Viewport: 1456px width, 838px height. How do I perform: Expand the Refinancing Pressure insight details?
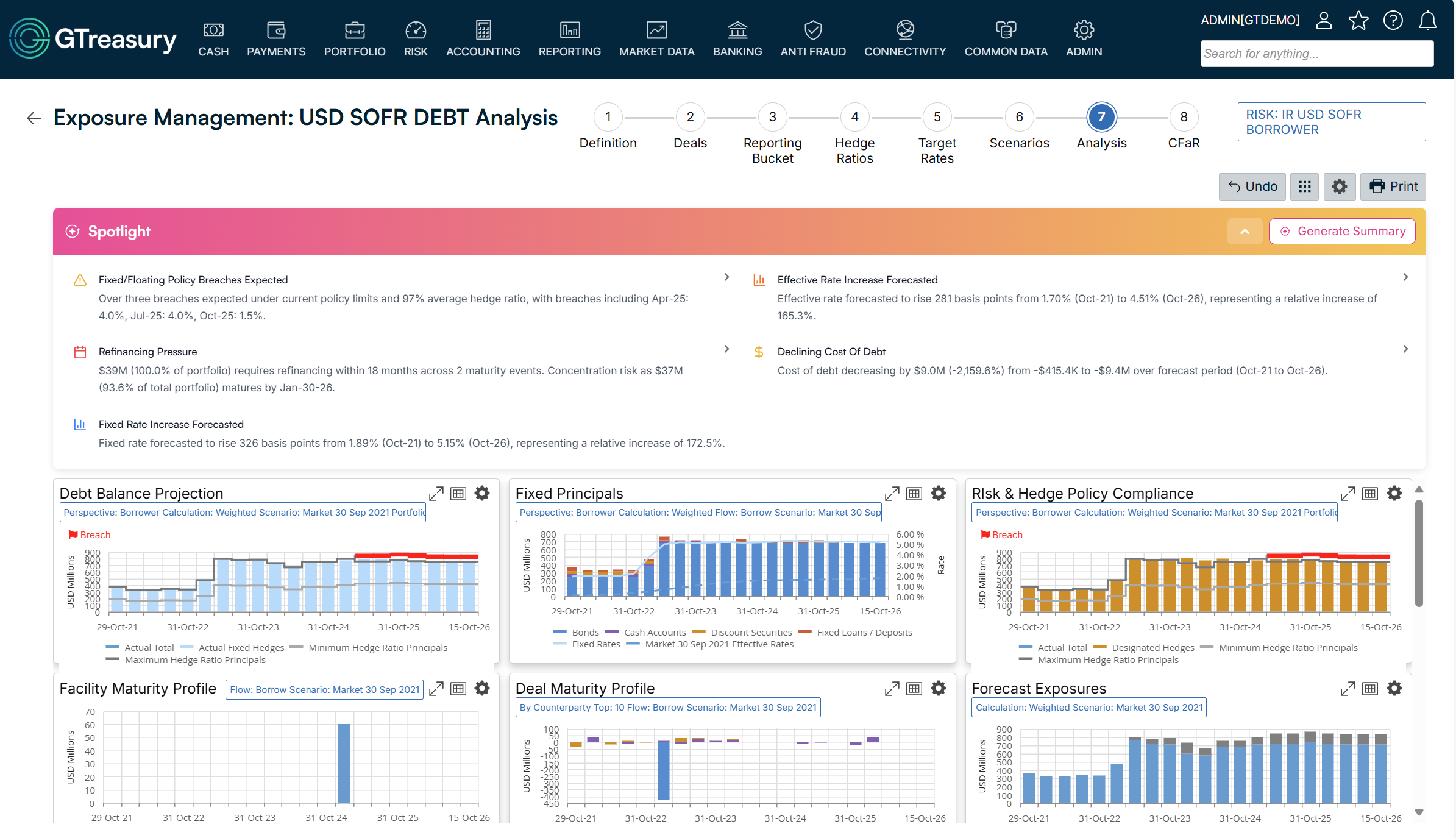[x=726, y=349]
